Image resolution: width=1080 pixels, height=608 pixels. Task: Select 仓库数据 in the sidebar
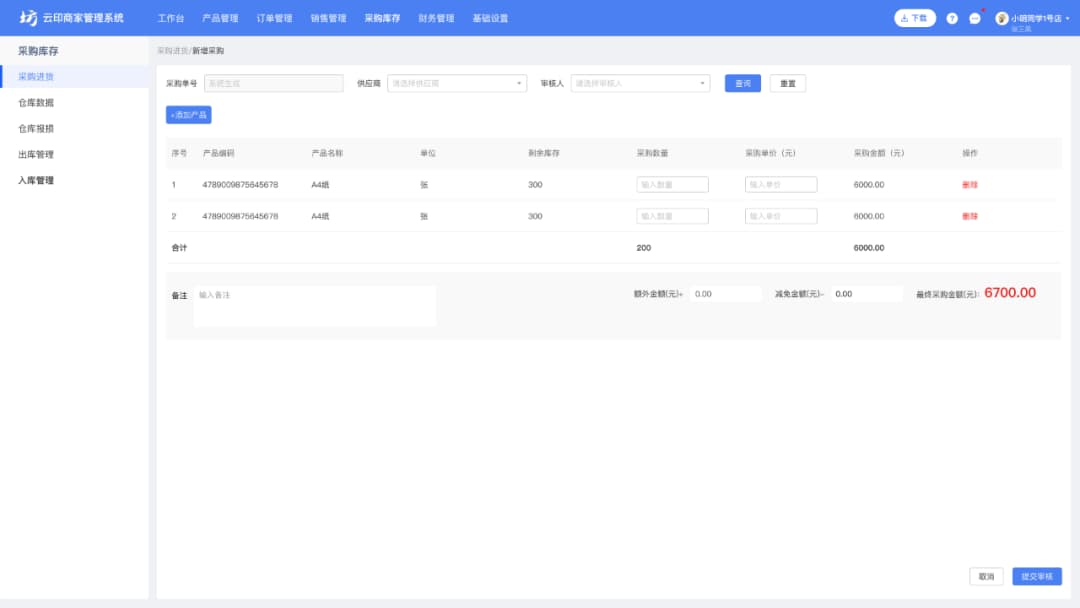(36, 103)
